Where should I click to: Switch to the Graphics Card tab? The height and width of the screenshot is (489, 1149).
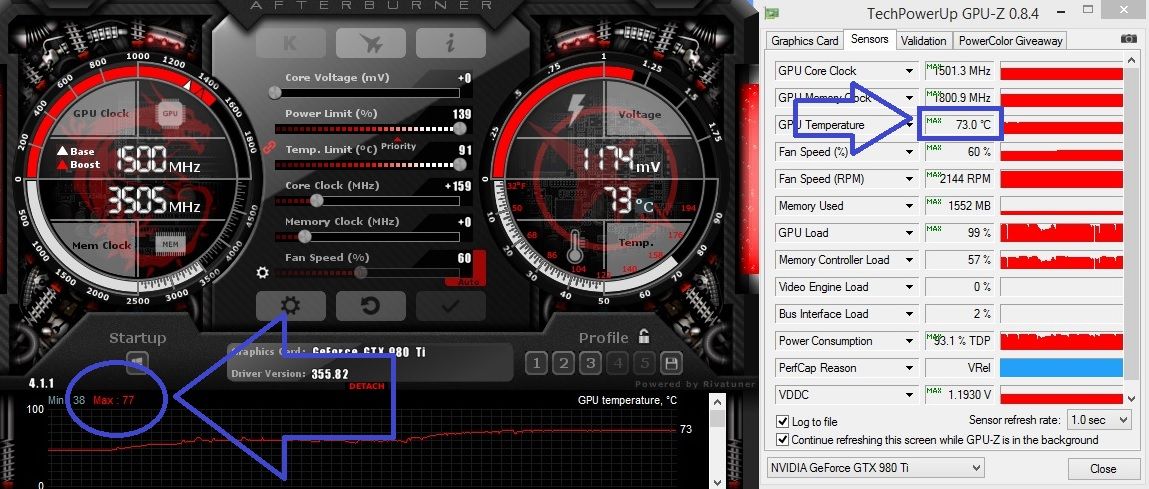(x=805, y=41)
